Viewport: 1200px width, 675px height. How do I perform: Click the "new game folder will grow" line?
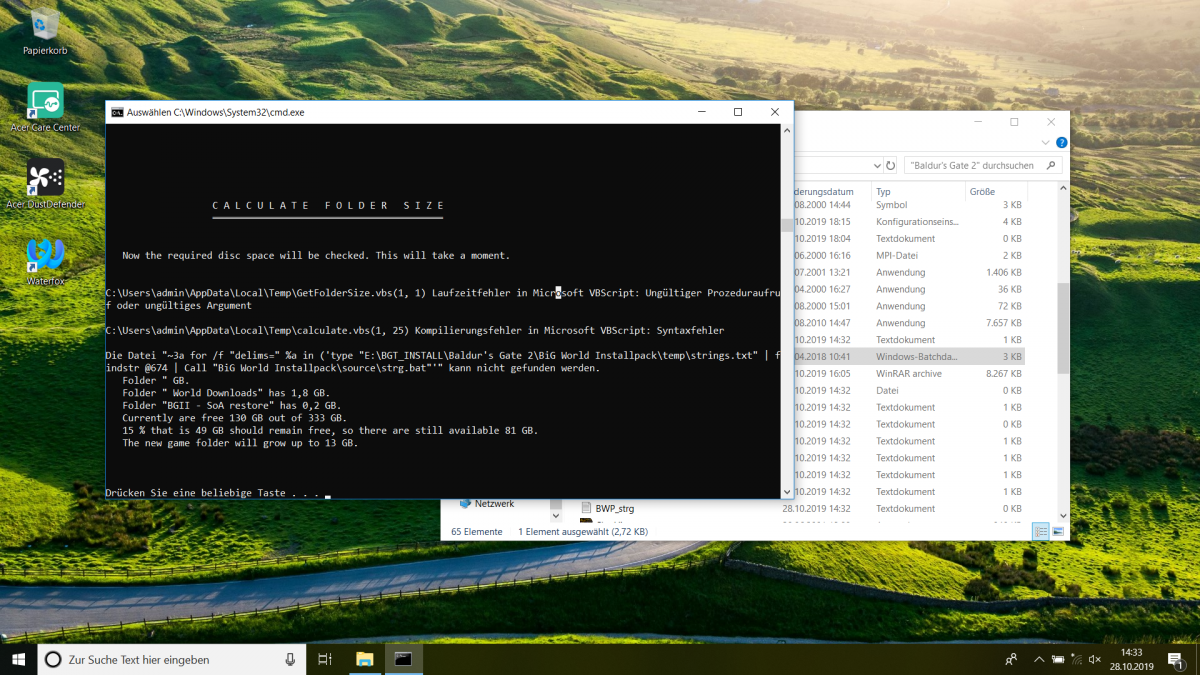click(x=240, y=443)
